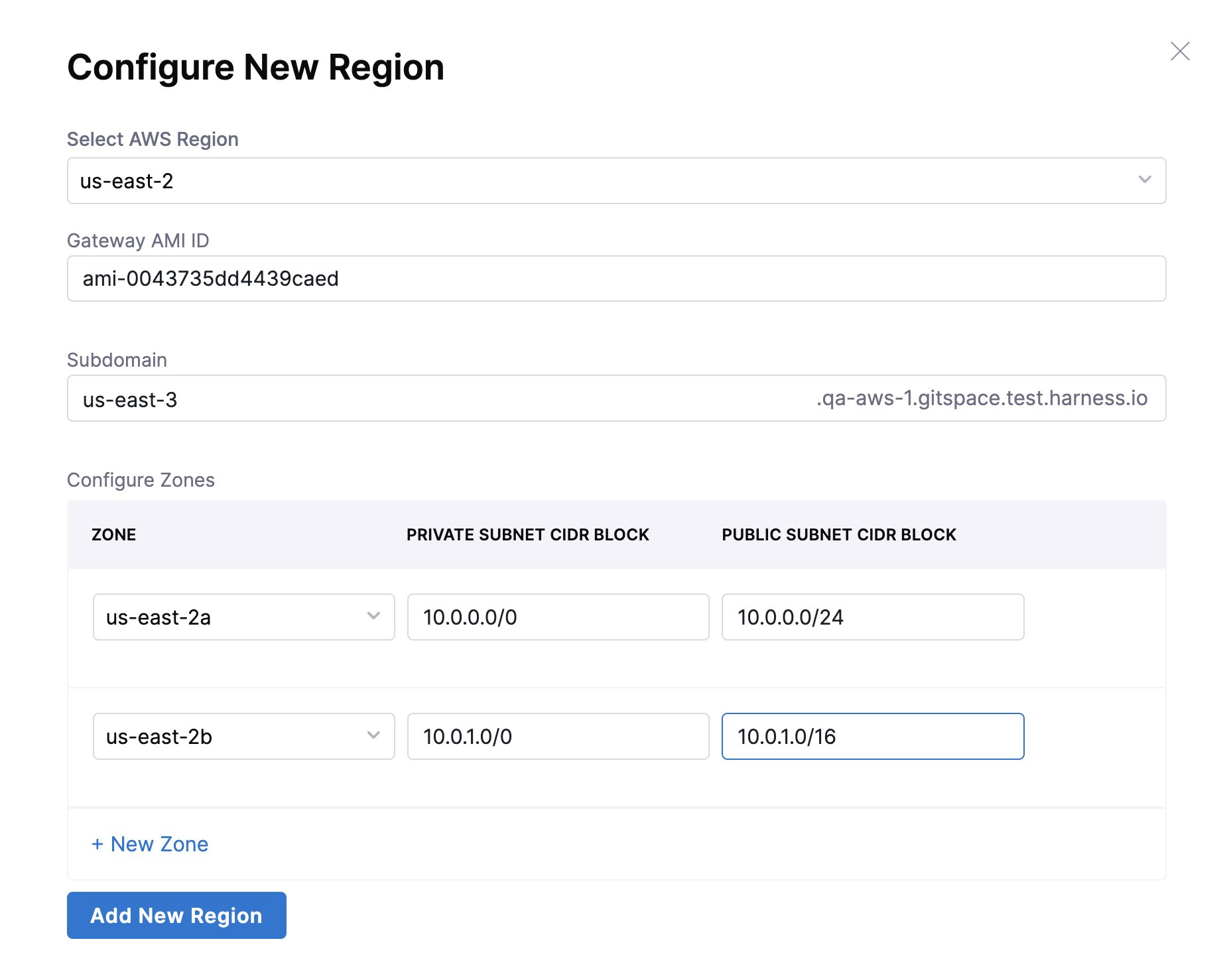This screenshot has width=1231, height=980.
Task: Click the ZONE column header
Action: 113,534
